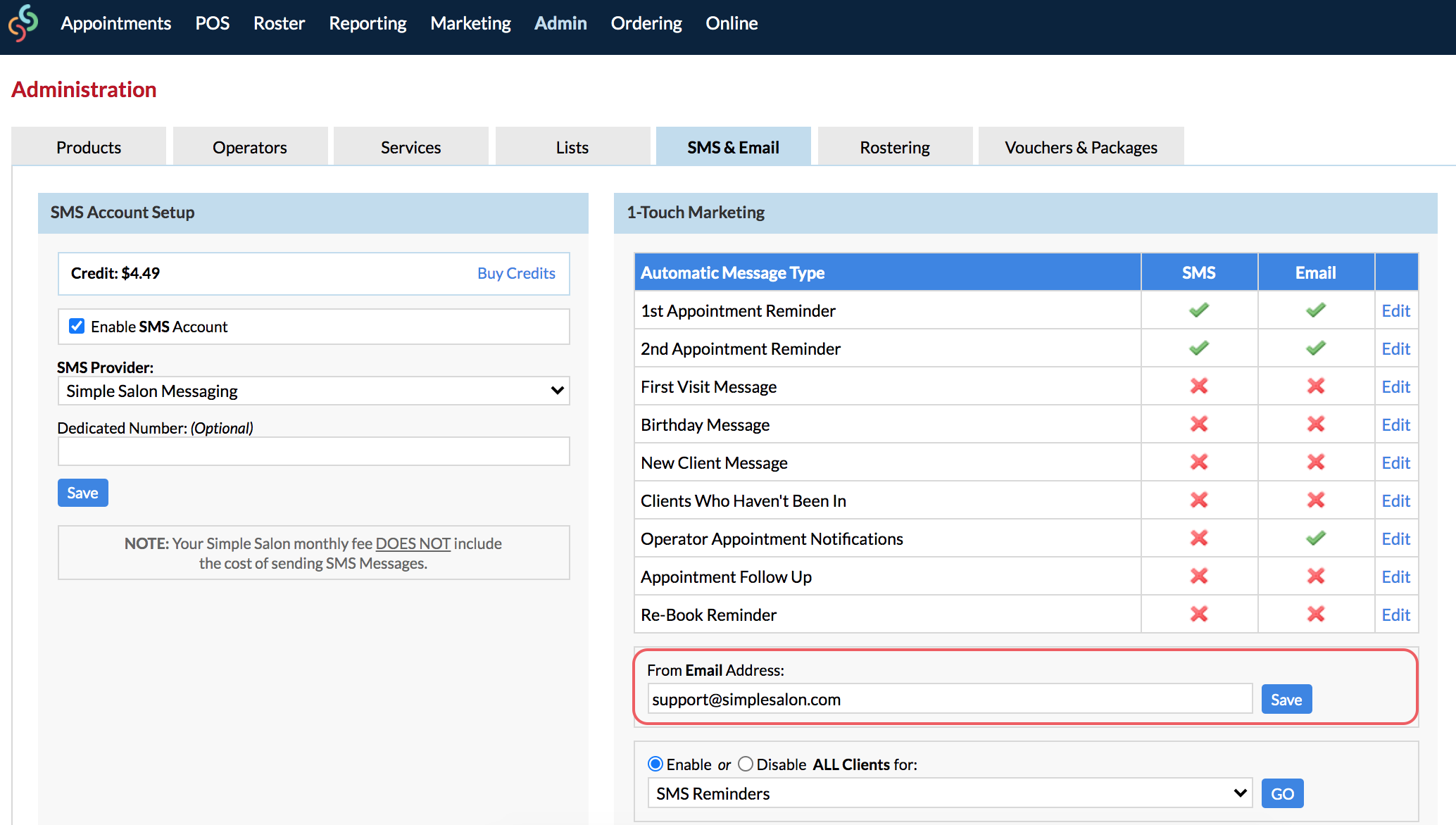
Task: Click SMS check icon for 2nd Appointment Reminder
Action: point(1199,348)
